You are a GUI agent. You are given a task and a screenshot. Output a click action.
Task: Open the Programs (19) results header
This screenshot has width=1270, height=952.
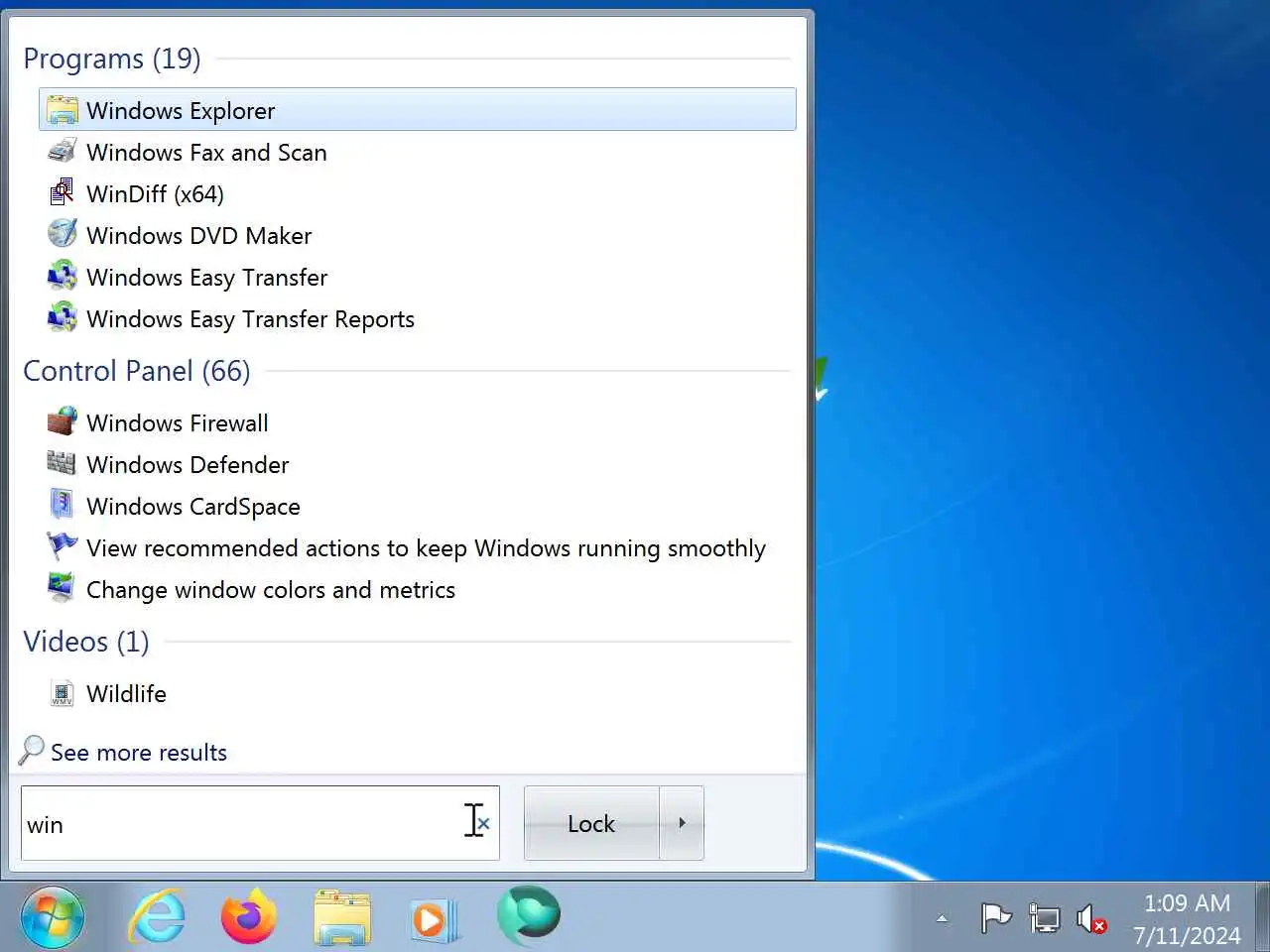(x=112, y=59)
